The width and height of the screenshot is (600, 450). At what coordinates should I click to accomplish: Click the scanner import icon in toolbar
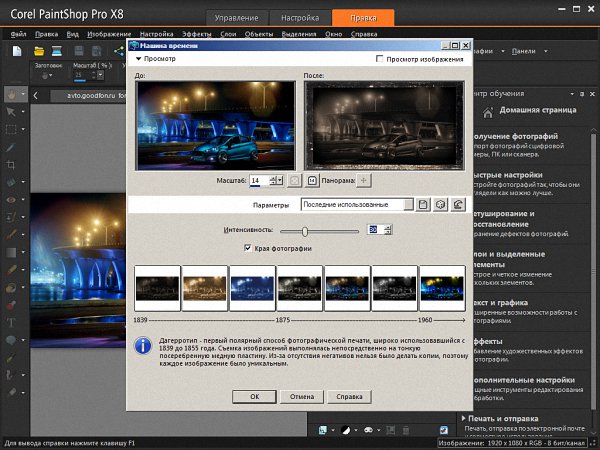pyautogui.click(x=57, y=51)
